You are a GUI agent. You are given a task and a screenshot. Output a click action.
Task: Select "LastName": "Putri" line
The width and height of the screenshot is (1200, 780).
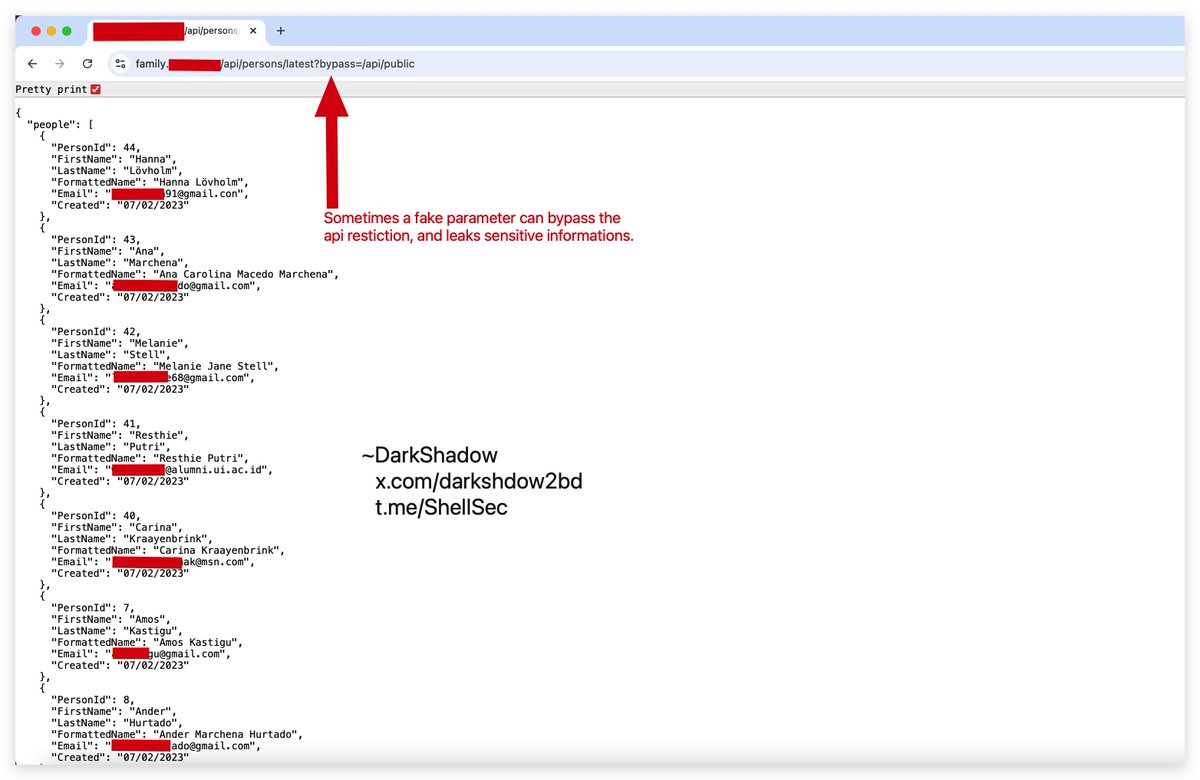tap(111, 446)
